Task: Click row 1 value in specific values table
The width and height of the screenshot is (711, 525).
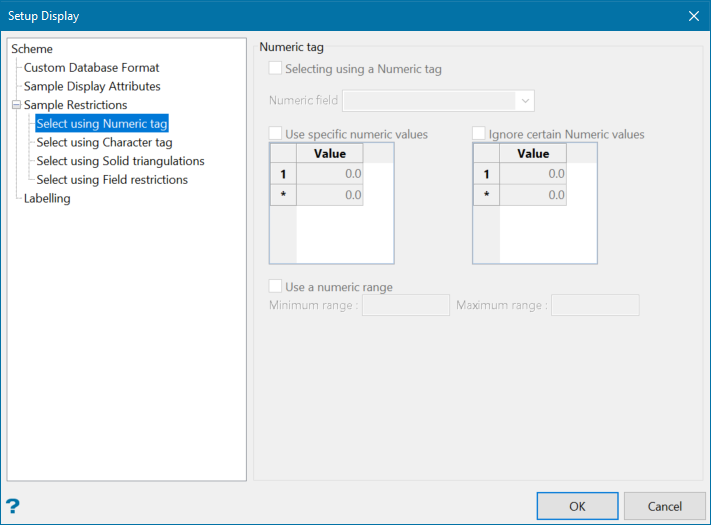Action: click(329, 174)
